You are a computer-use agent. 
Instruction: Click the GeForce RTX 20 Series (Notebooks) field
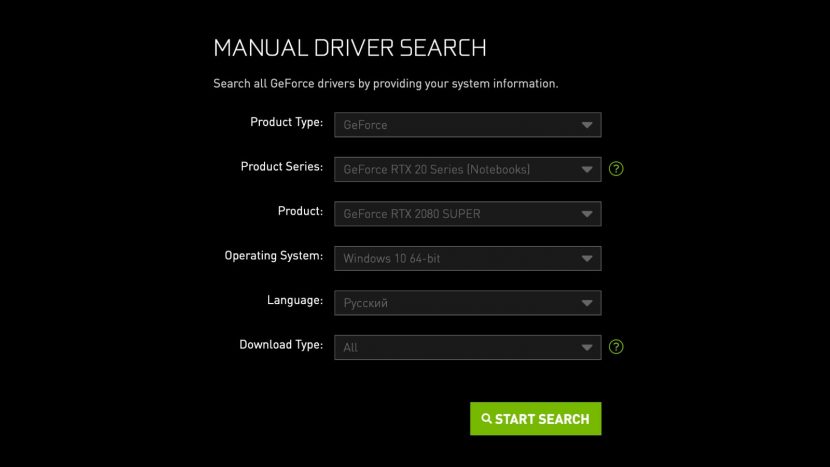[450, 170]
